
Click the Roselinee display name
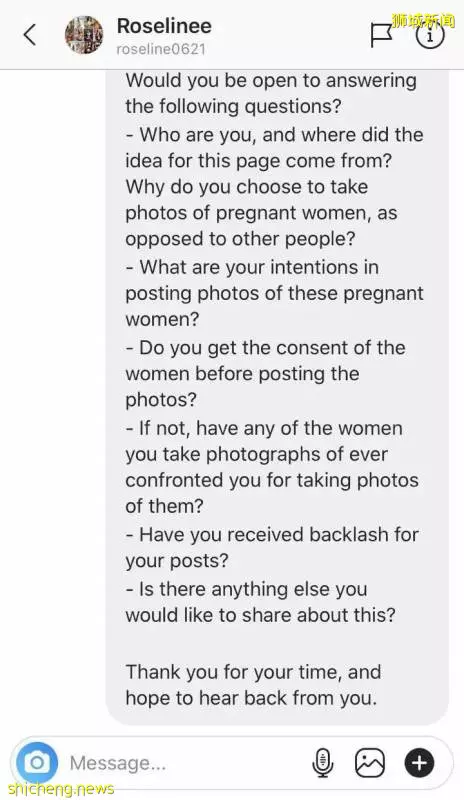click(x=164, y=26)
